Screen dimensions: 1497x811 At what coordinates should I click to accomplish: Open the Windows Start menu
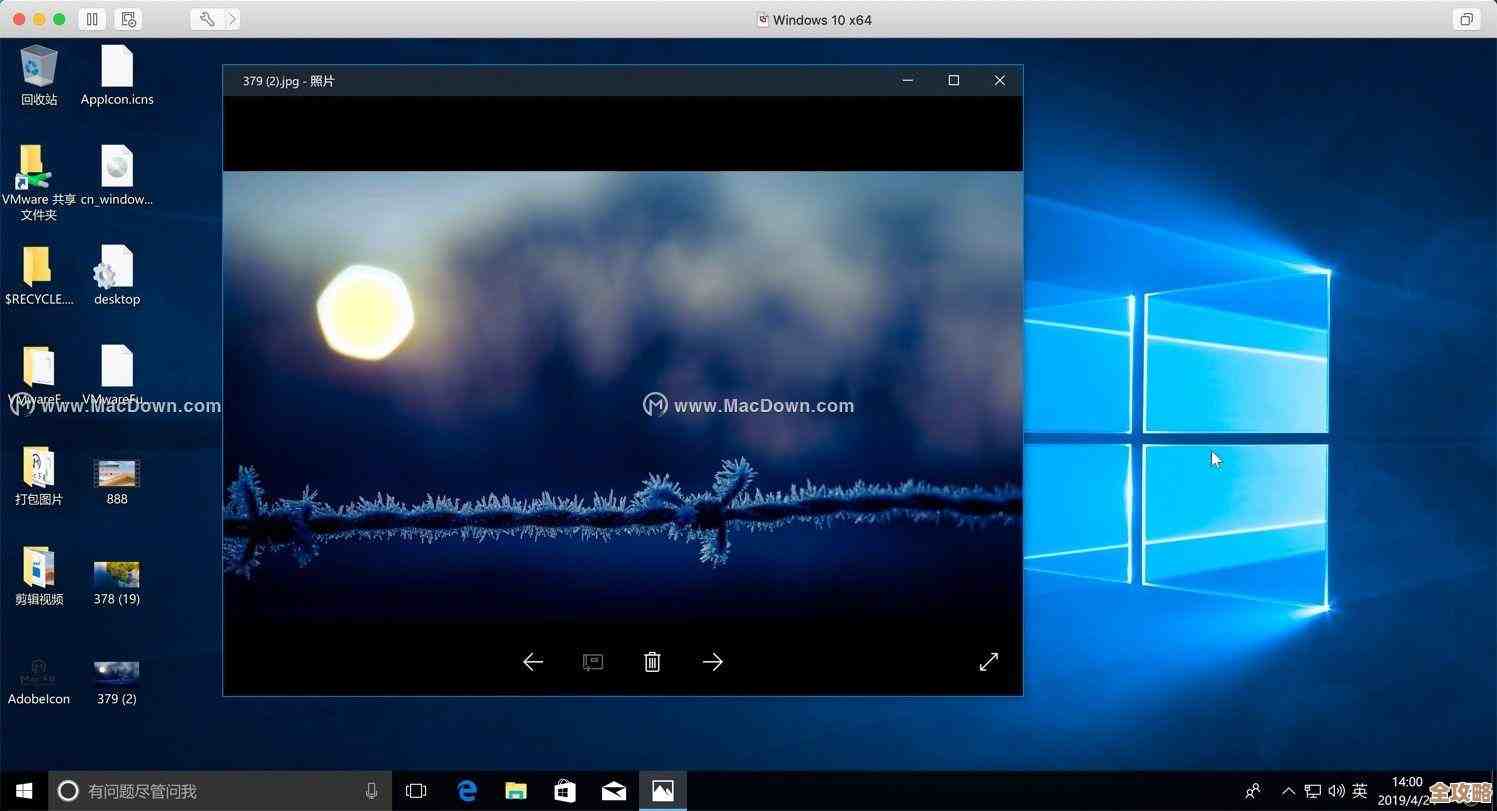24,791
